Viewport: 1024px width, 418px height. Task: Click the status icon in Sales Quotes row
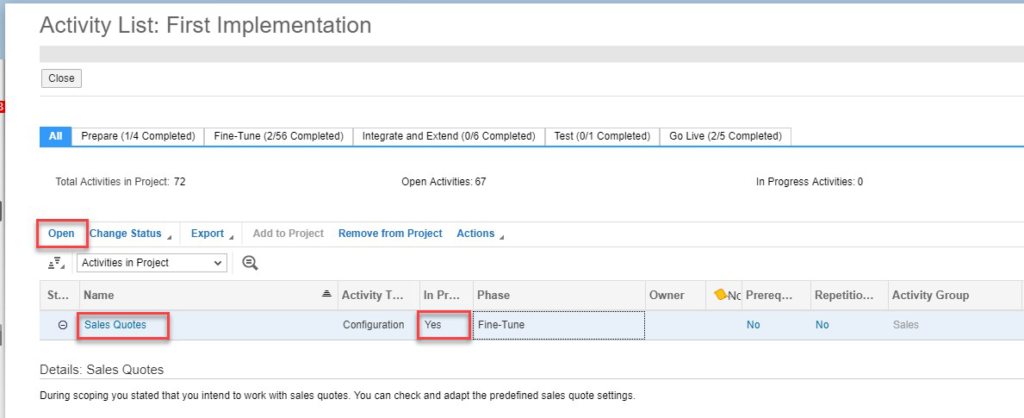point(62,325)
